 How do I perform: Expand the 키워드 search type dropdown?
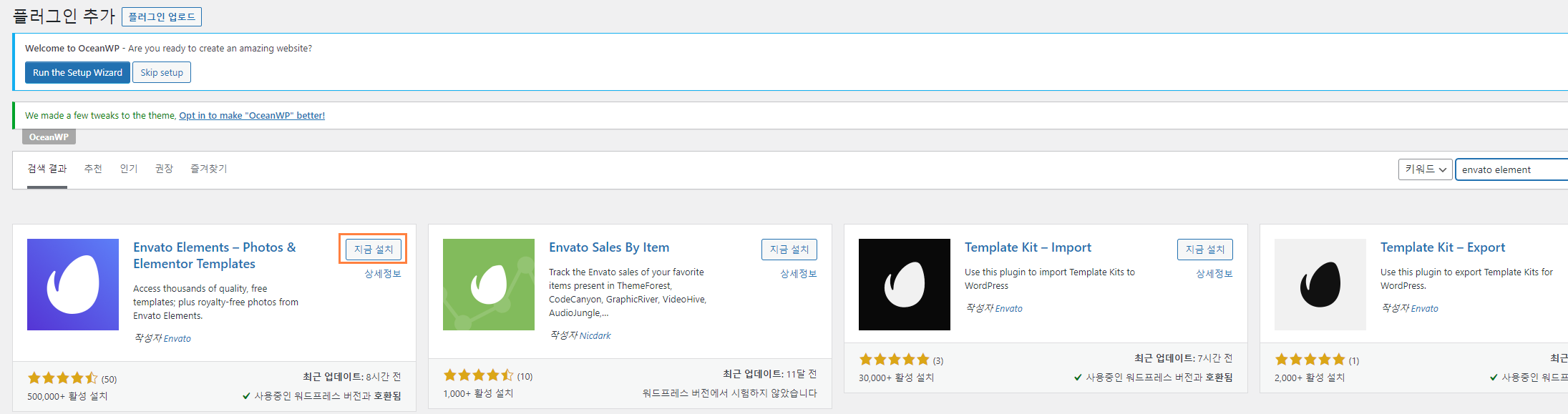1425,169
